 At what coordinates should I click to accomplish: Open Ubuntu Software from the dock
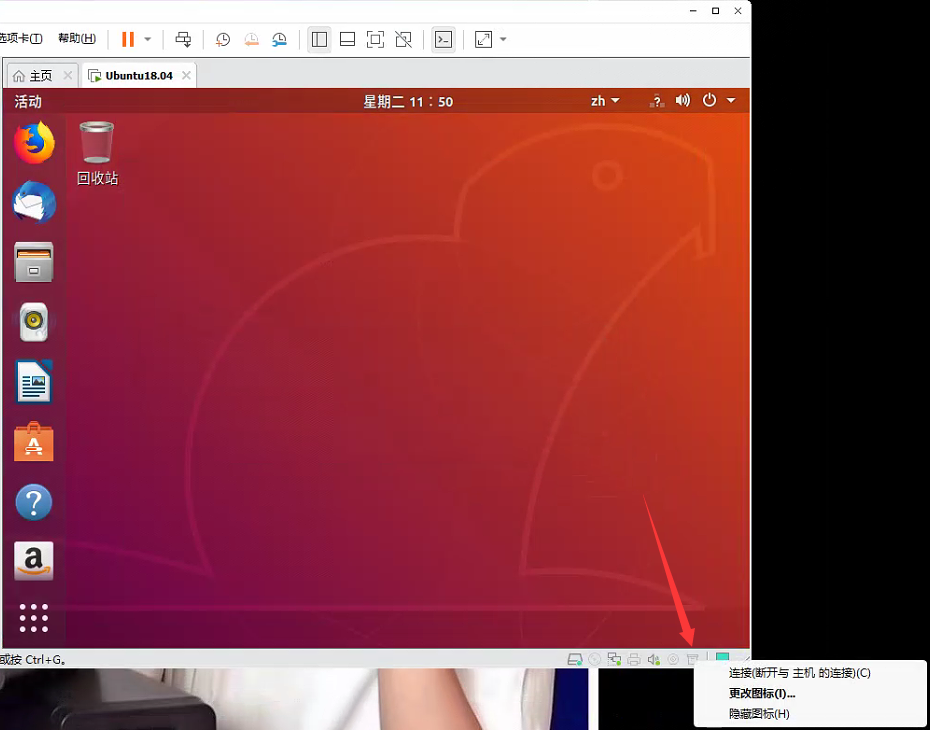pos(34,442)
